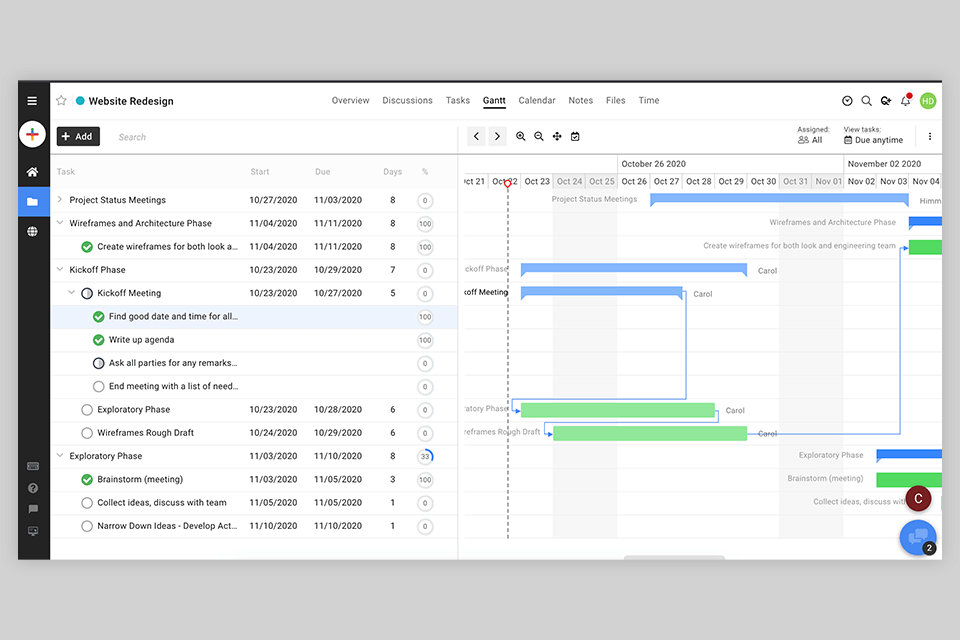Open the Projects folder icon in sidebar
The height and width of the screenshot is (640, 960).
pos(32,201)
